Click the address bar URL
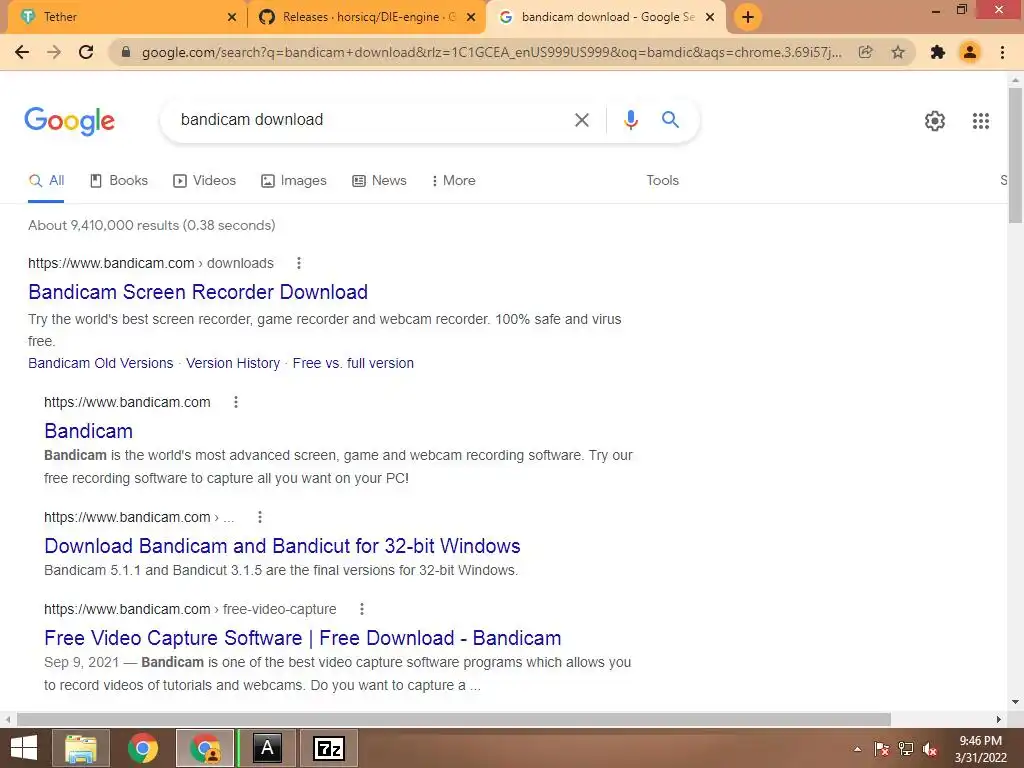1024x768 pixels. tap(491, 52)
